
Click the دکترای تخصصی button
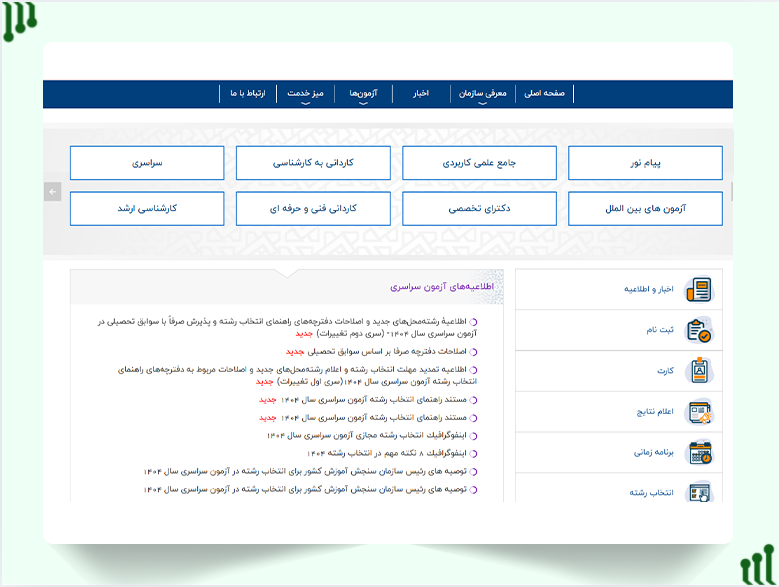479,209
